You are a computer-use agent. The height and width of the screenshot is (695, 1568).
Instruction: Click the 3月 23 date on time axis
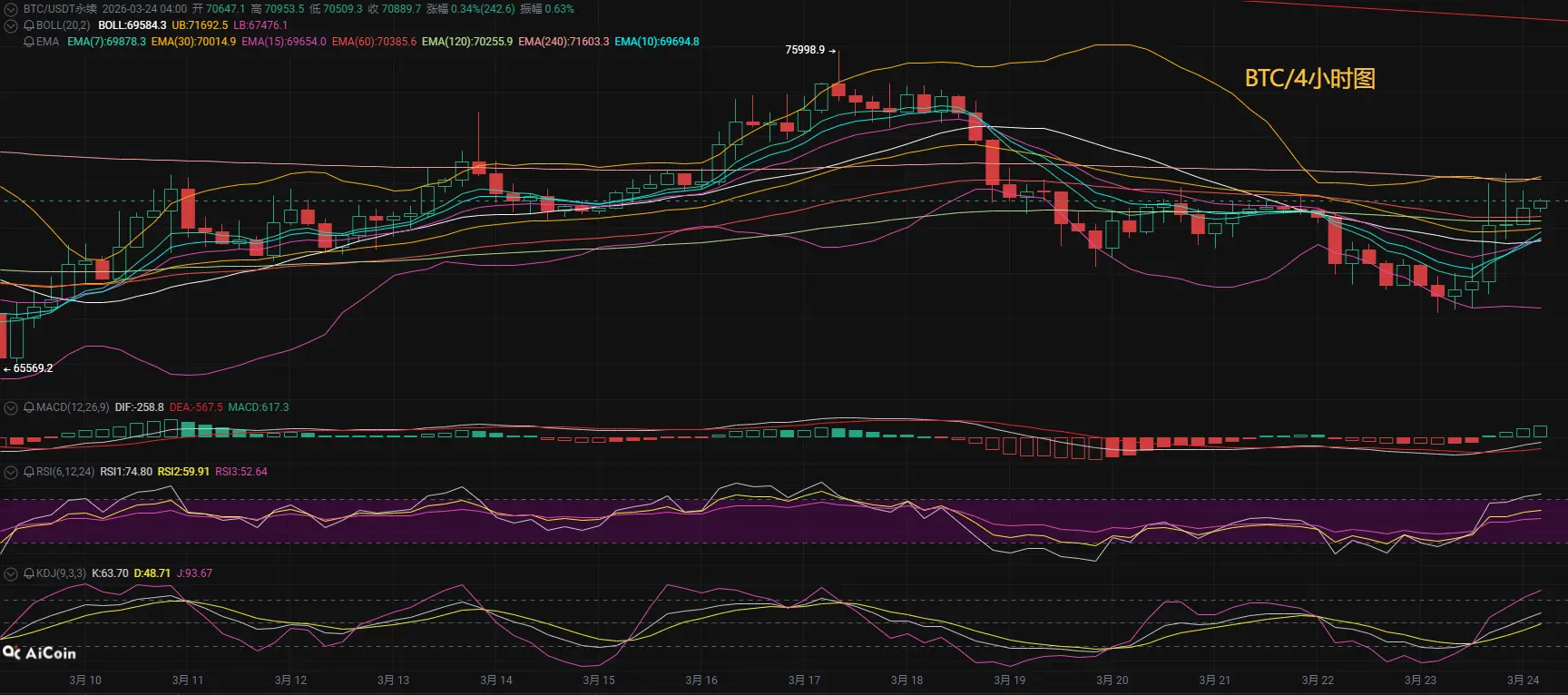pyautogui.click(x=1420, y=680)
